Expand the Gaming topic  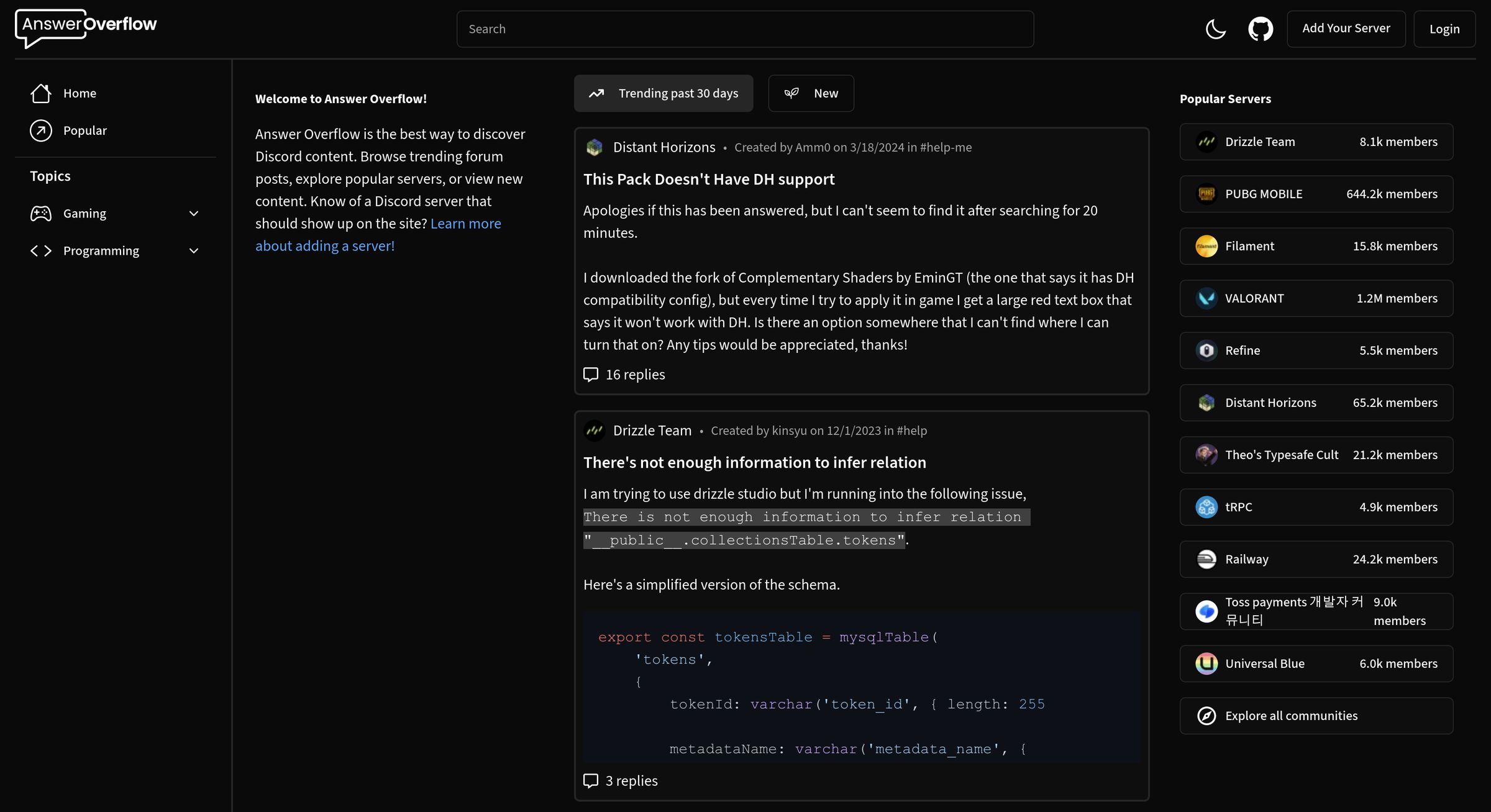[x=193, y=213]
